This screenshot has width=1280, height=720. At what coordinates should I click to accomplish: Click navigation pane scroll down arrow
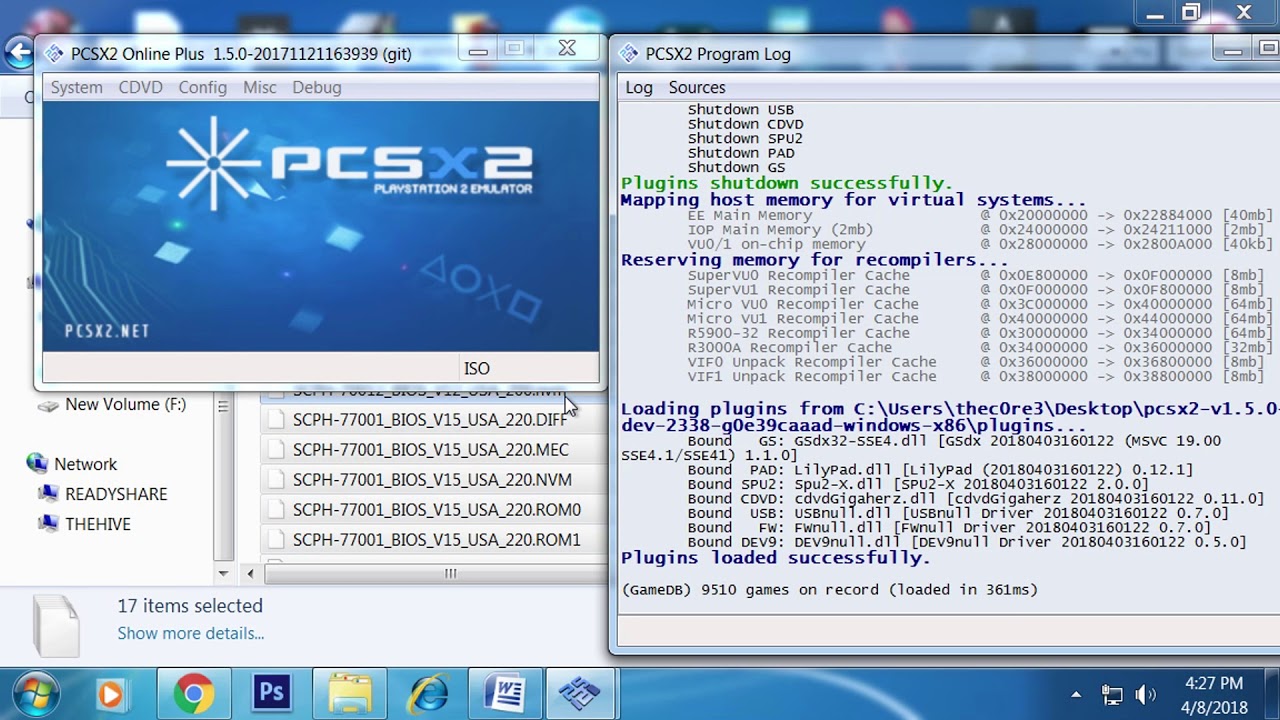(x=223, y=574)
